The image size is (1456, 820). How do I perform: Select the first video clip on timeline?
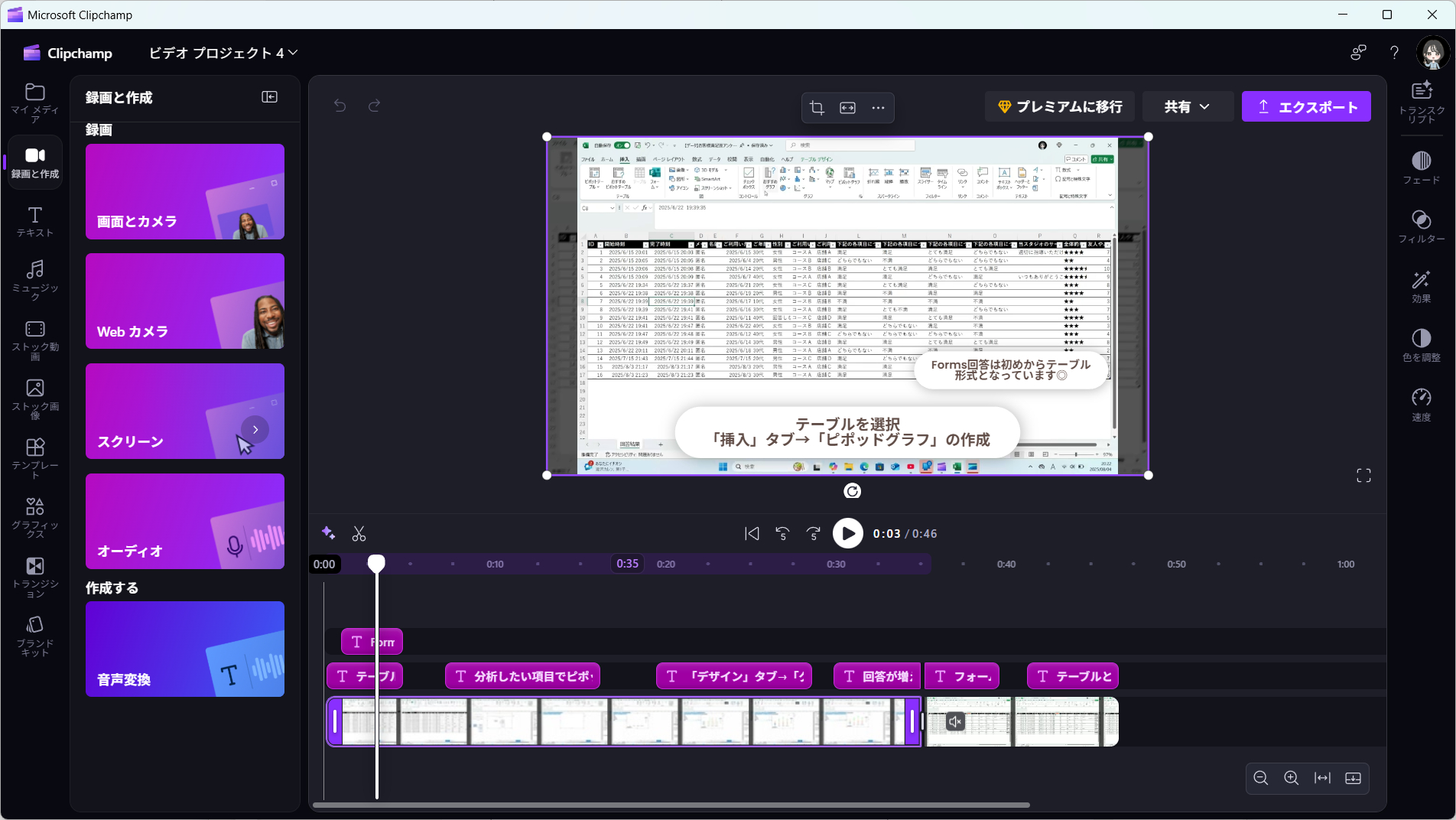point(623,721)
